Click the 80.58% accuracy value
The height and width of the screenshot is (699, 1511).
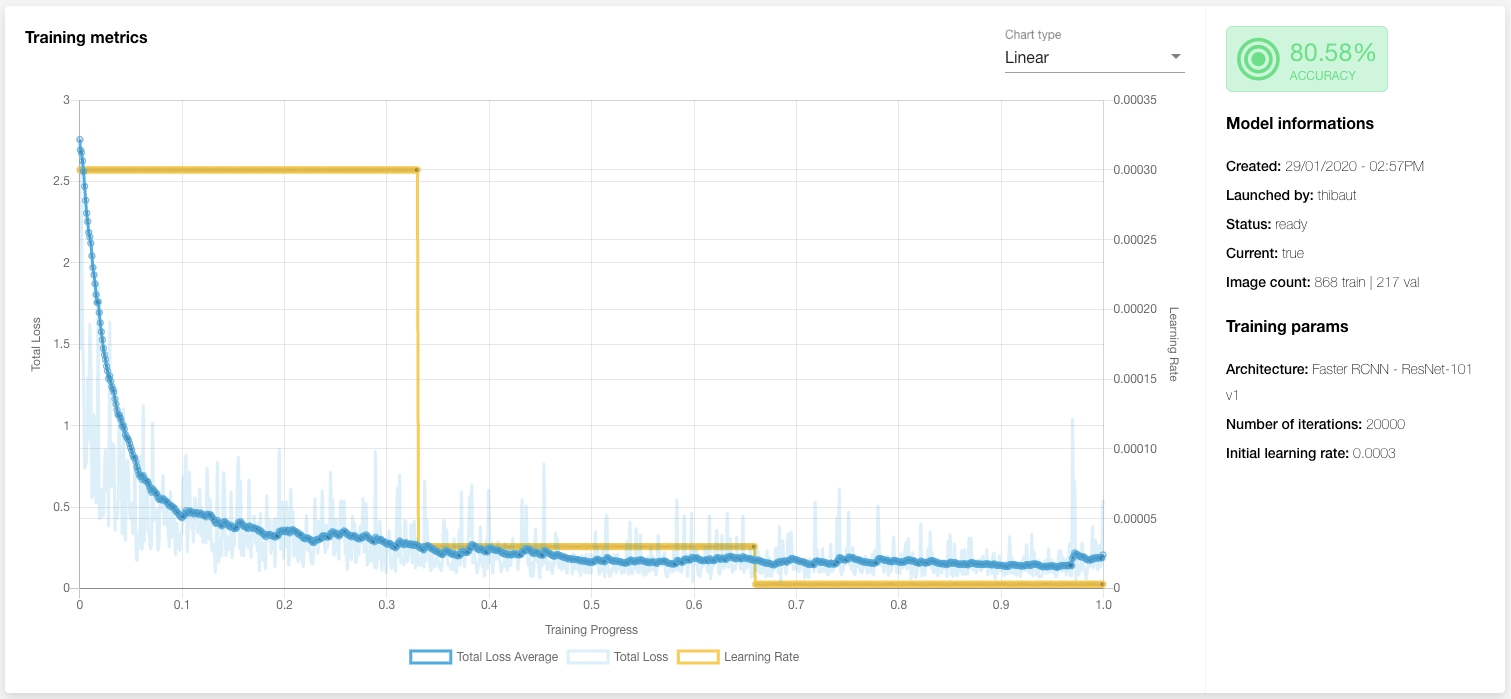pos(1332,53)
